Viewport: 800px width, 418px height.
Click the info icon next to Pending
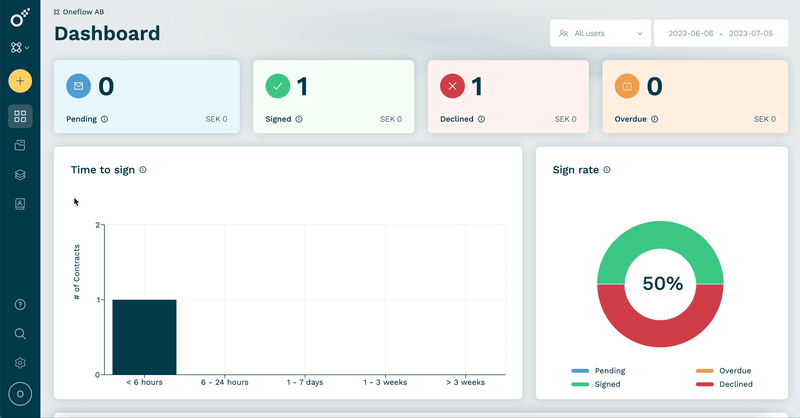point(105,119)
